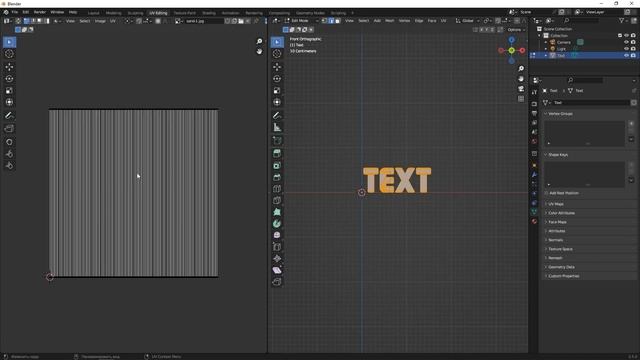Click the mesh name field Text

[x=590, y=102]
